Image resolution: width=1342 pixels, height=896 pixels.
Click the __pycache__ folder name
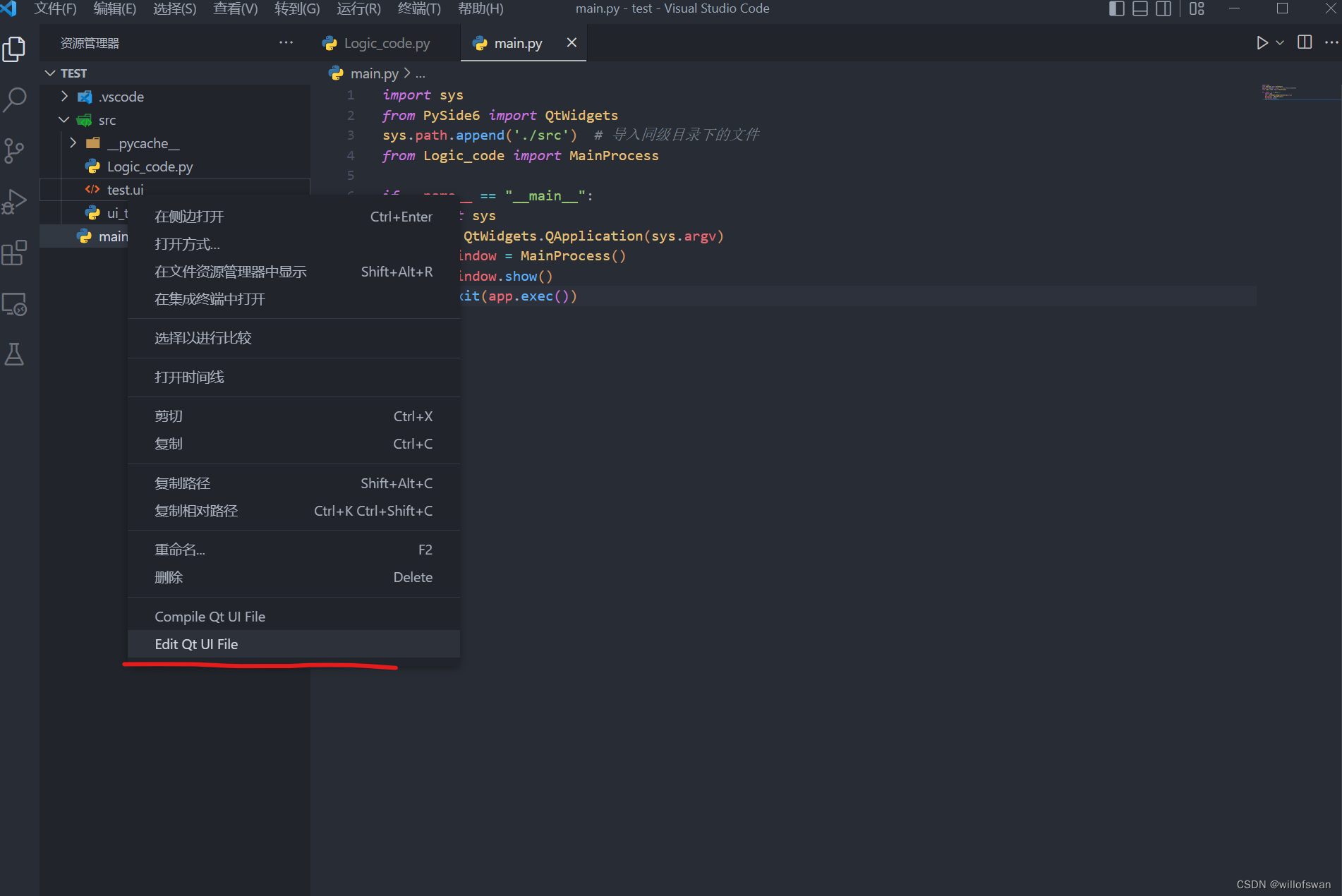[143, 143]
